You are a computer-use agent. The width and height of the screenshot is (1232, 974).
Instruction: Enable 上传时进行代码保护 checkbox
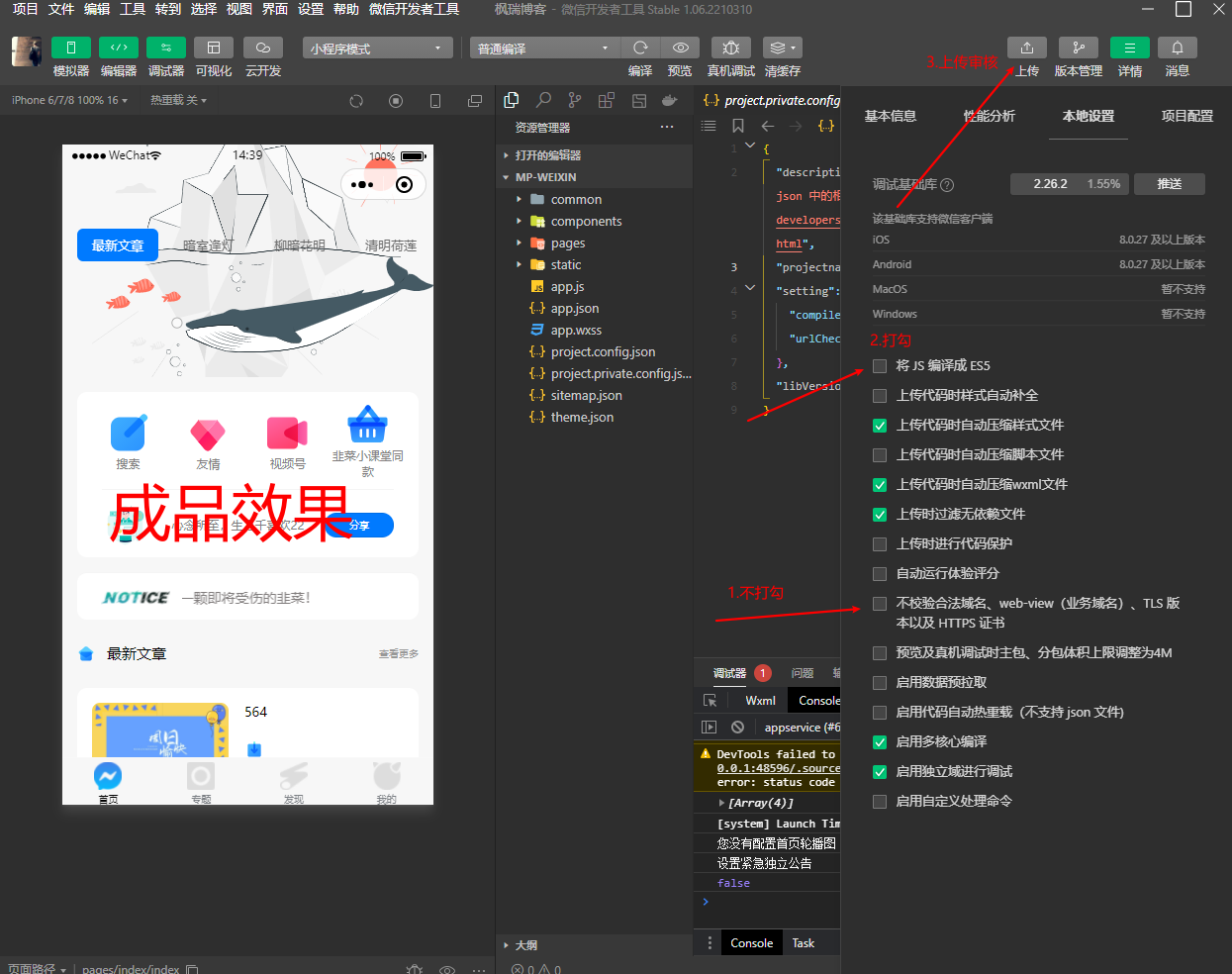point(880,544)
